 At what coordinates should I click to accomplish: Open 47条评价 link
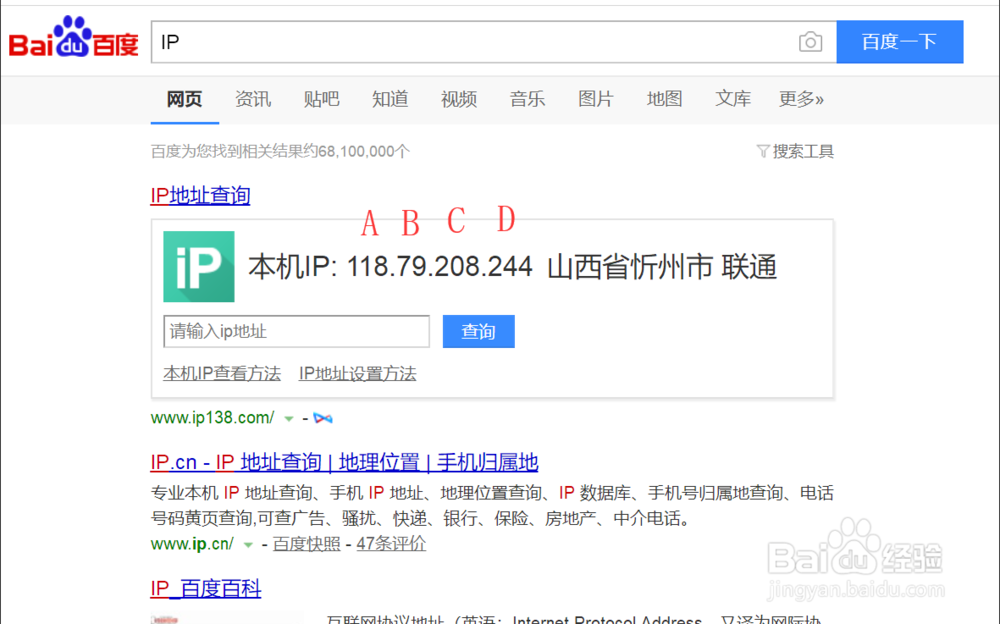coord(391,544)
